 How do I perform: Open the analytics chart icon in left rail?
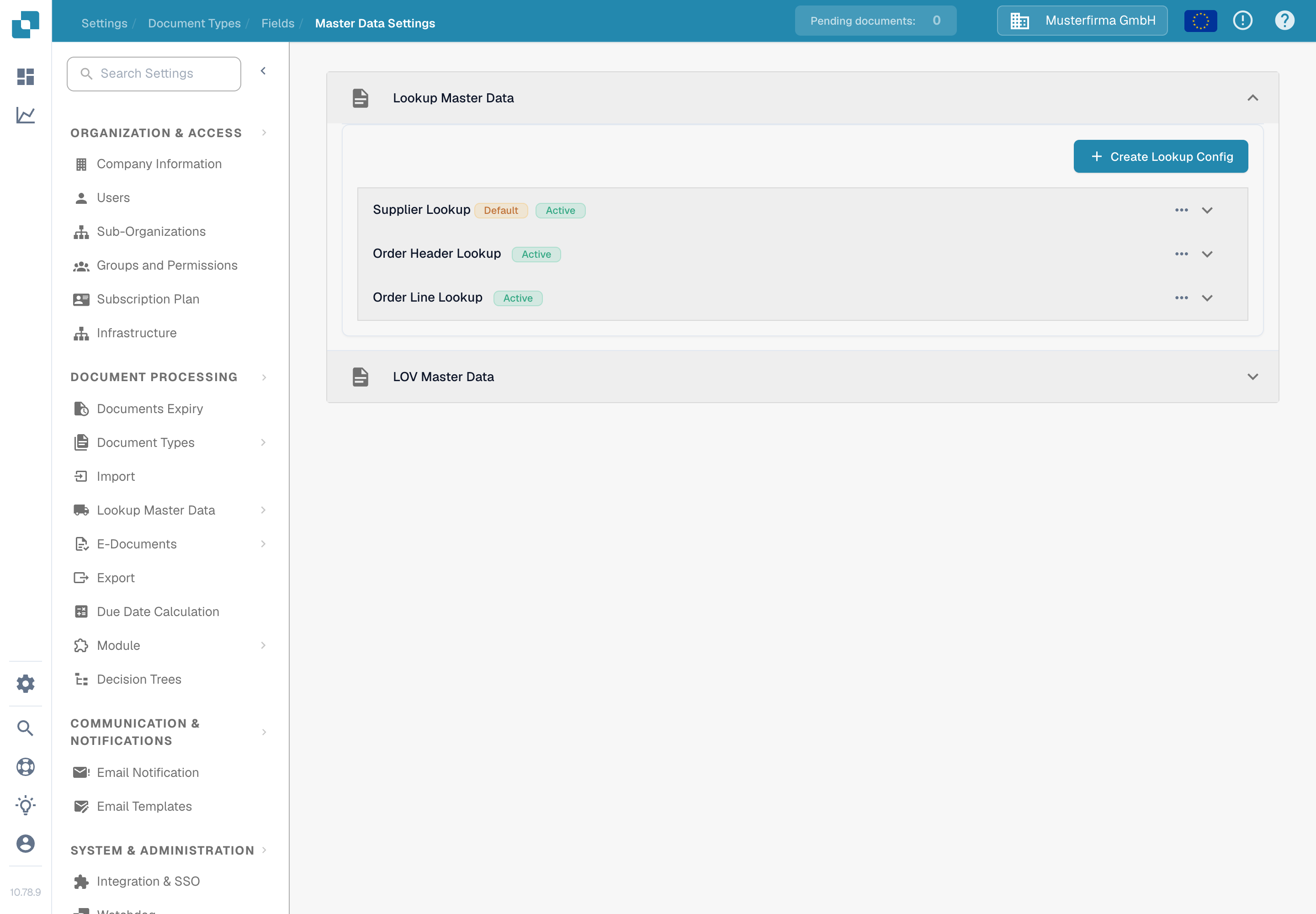[x=25, y=115]
